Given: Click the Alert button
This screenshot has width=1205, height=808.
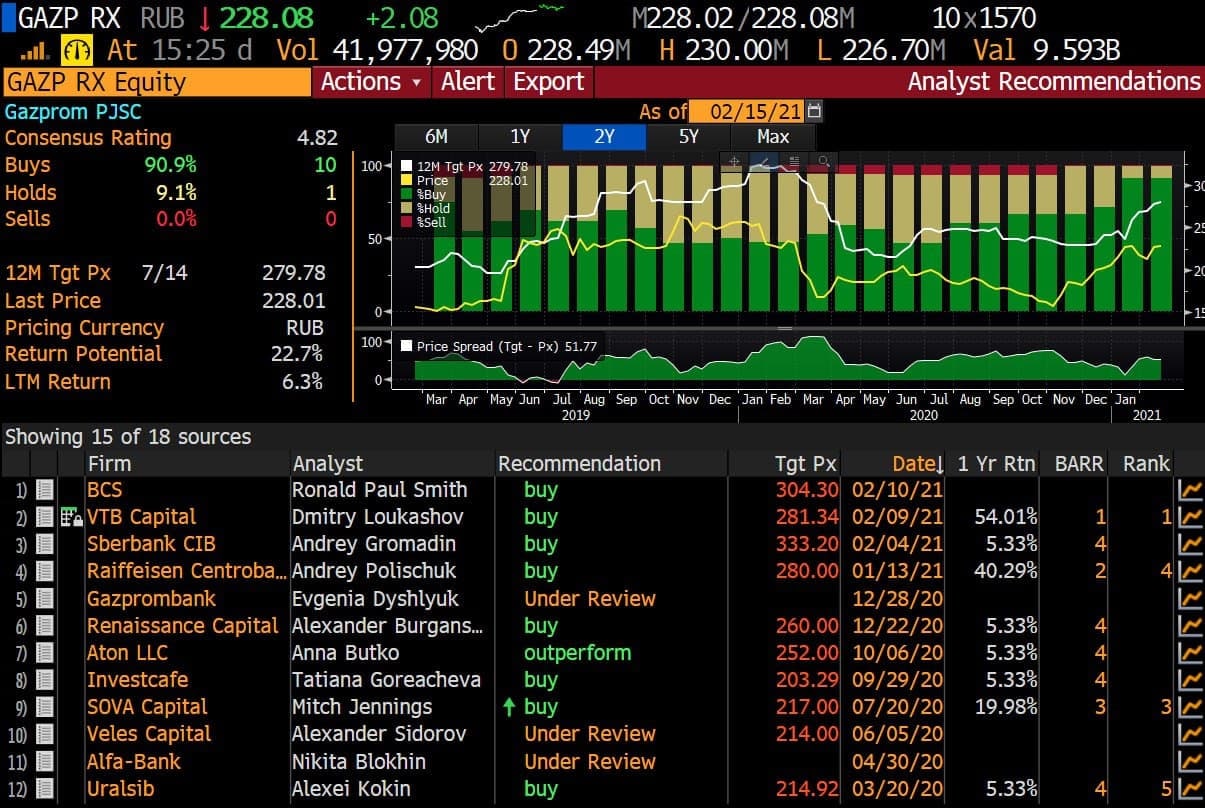Looking at the screenshot, I should coord(468,82).
